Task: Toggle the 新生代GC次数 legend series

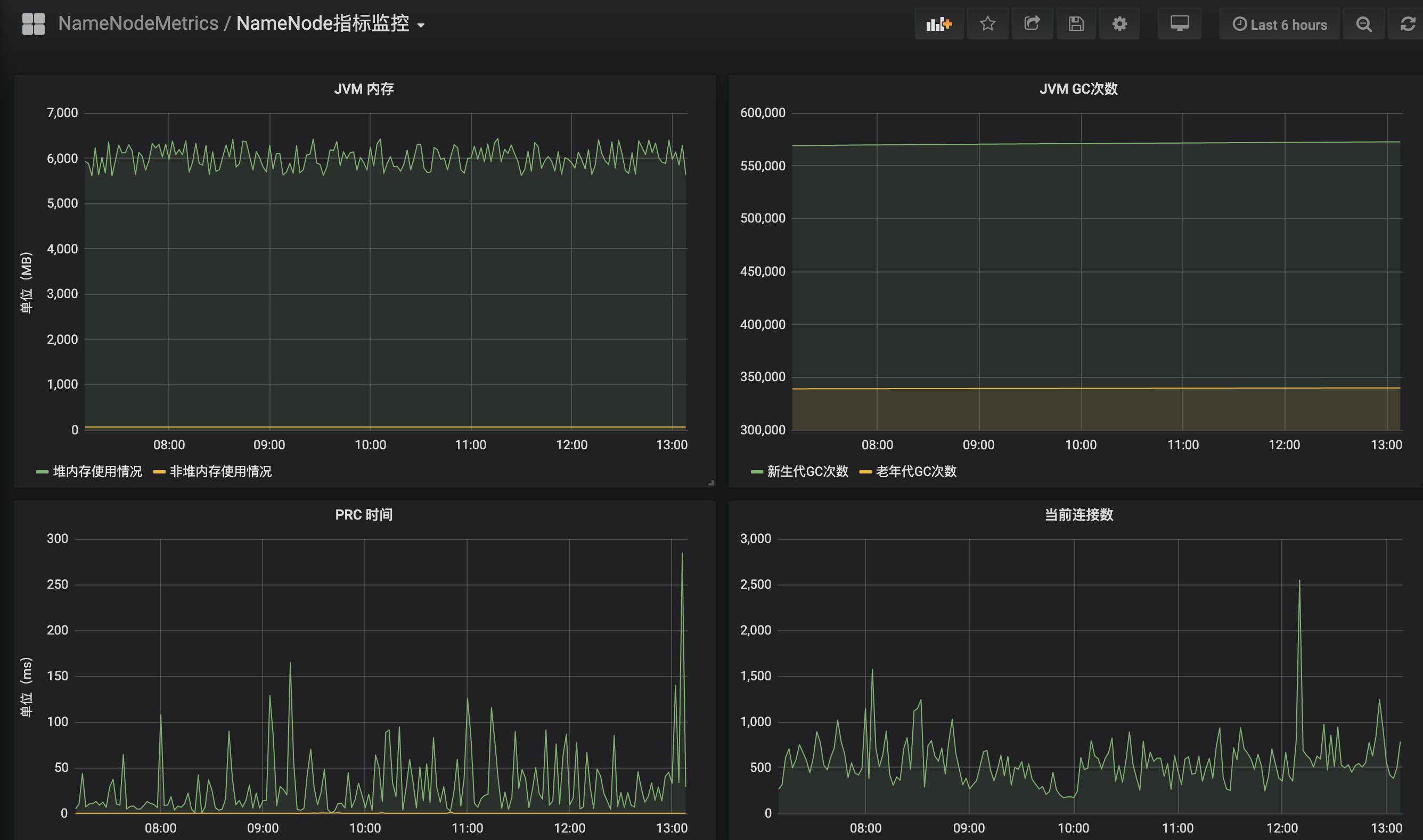Action: [x=807, y=472]
